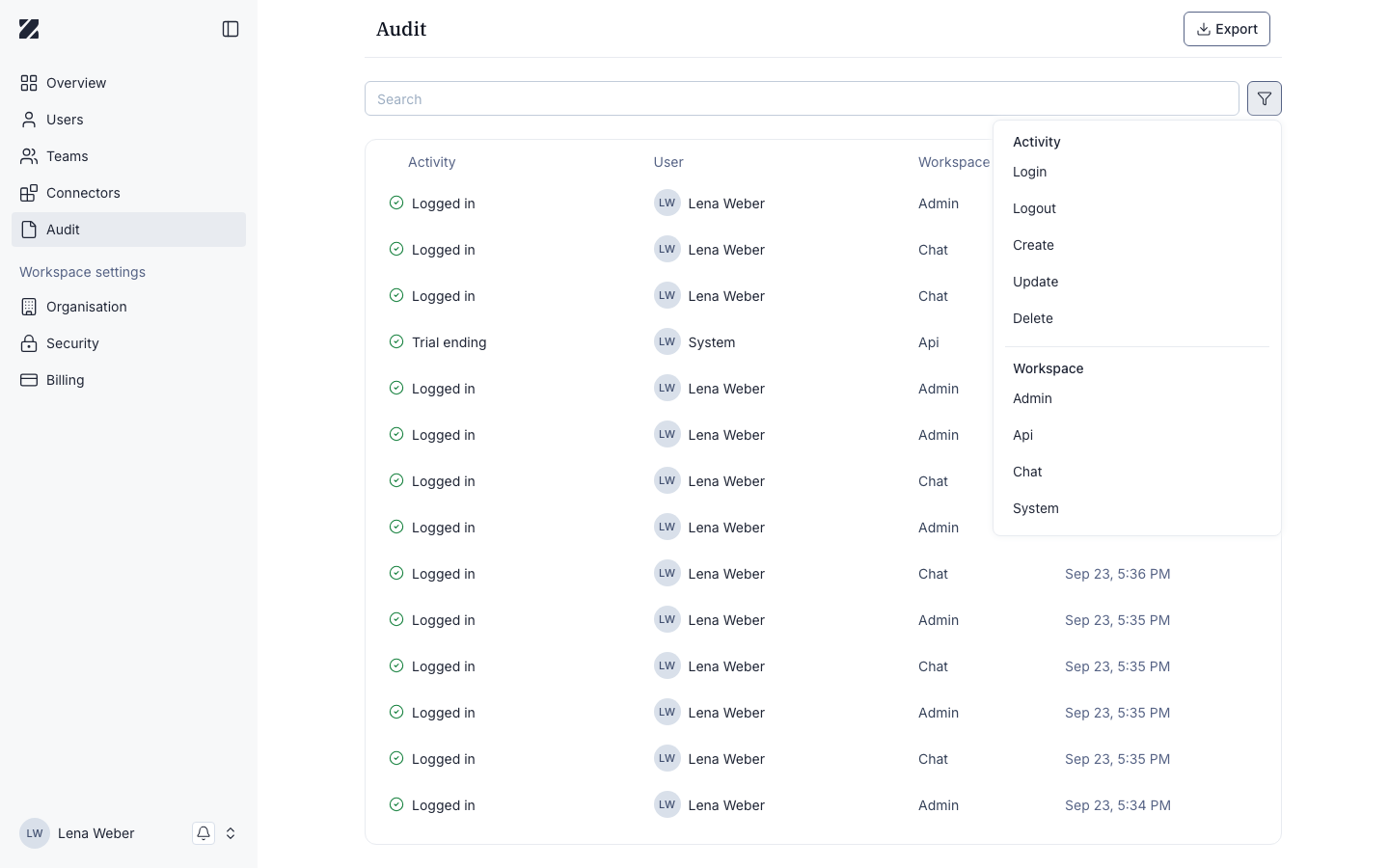Image resolution: width=1389 pixels, height=868 pixels.
Task: Go to Billing settings
Action: pos(128,380)
